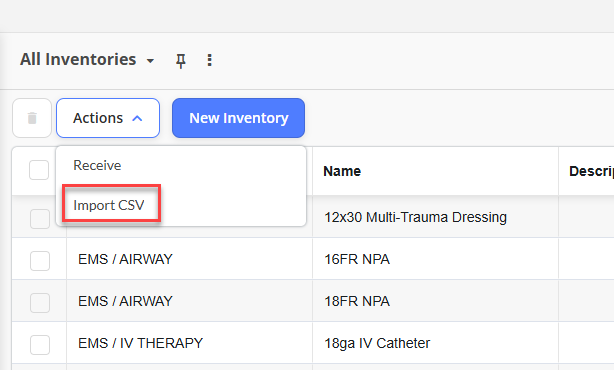Sort by the Name column header
This screenshot has height=370, width=614.
[342, 171]
